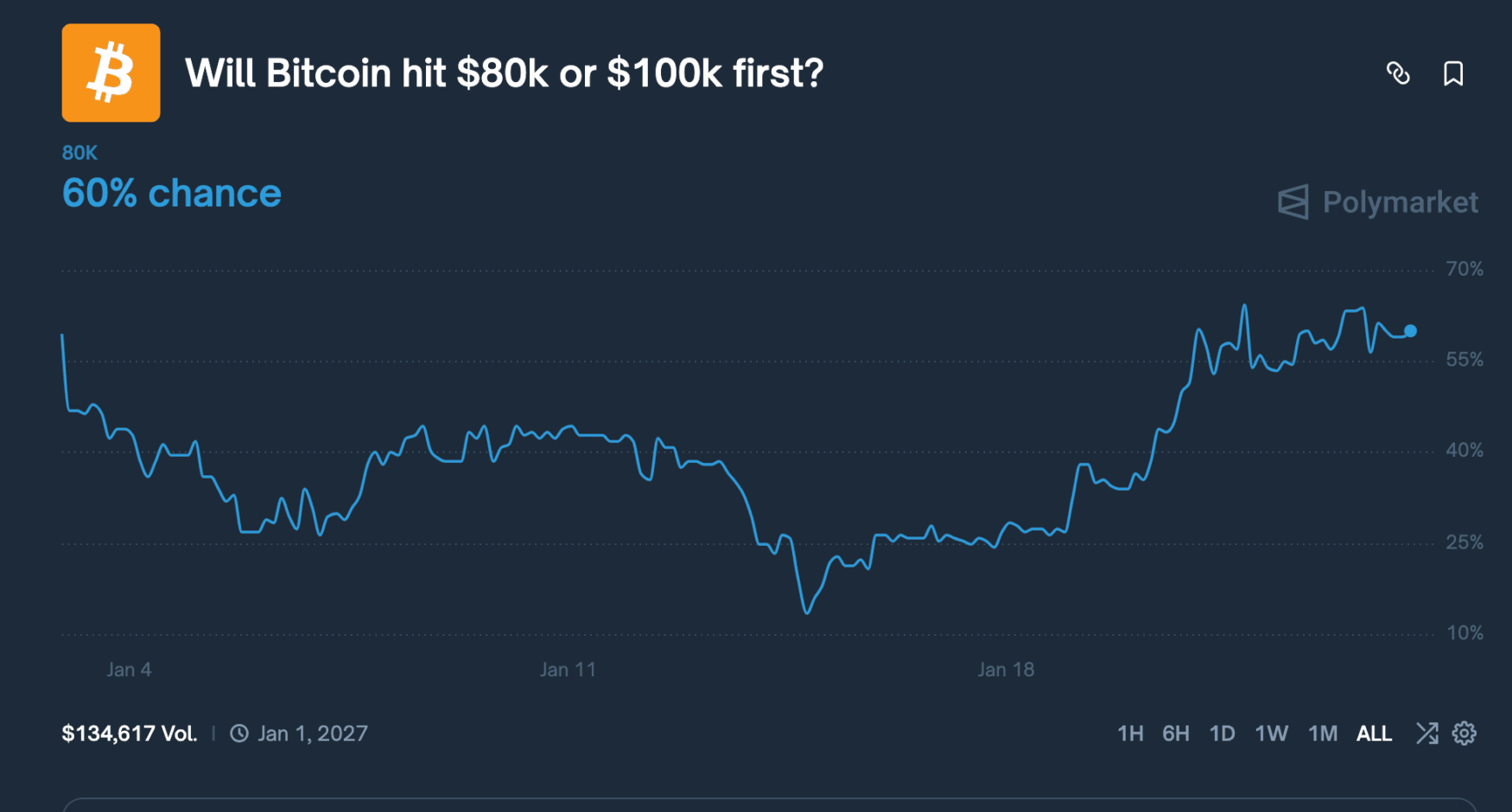
Task: Click the 80K outcome label
Action: coord(79,153)
